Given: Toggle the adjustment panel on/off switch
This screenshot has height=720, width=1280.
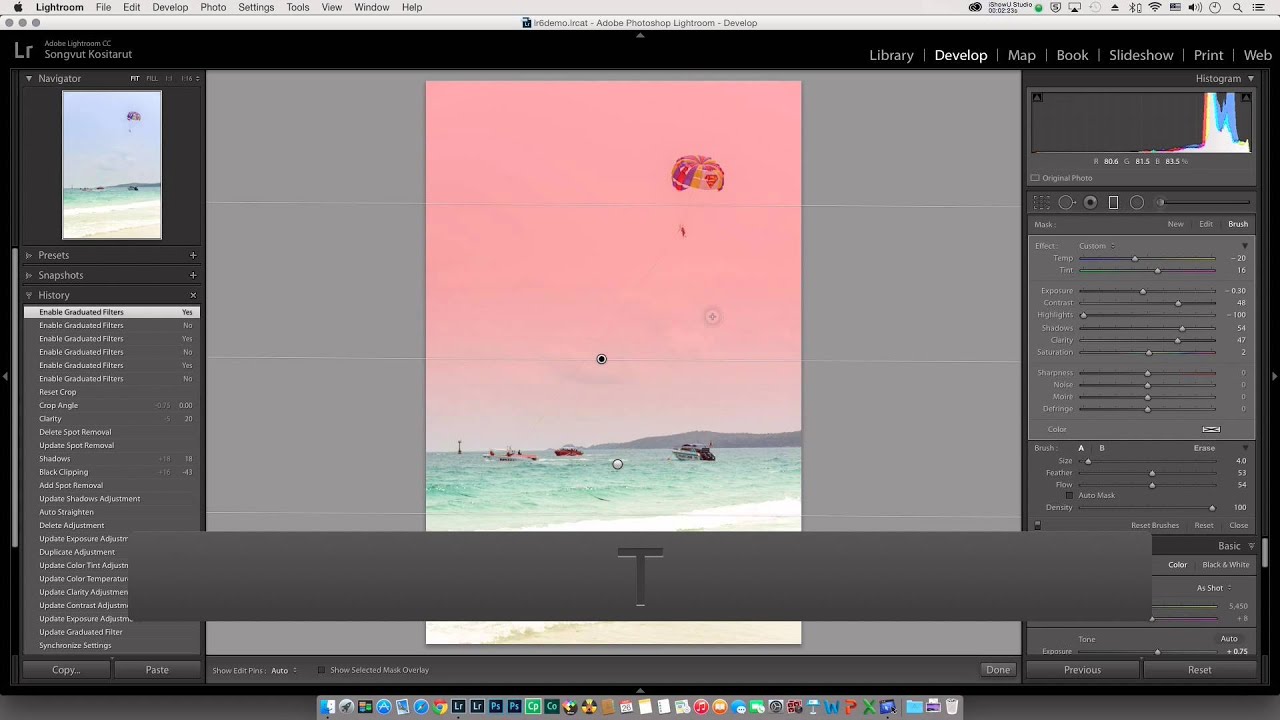Looking at the screenshot, I should point(1037,525).
